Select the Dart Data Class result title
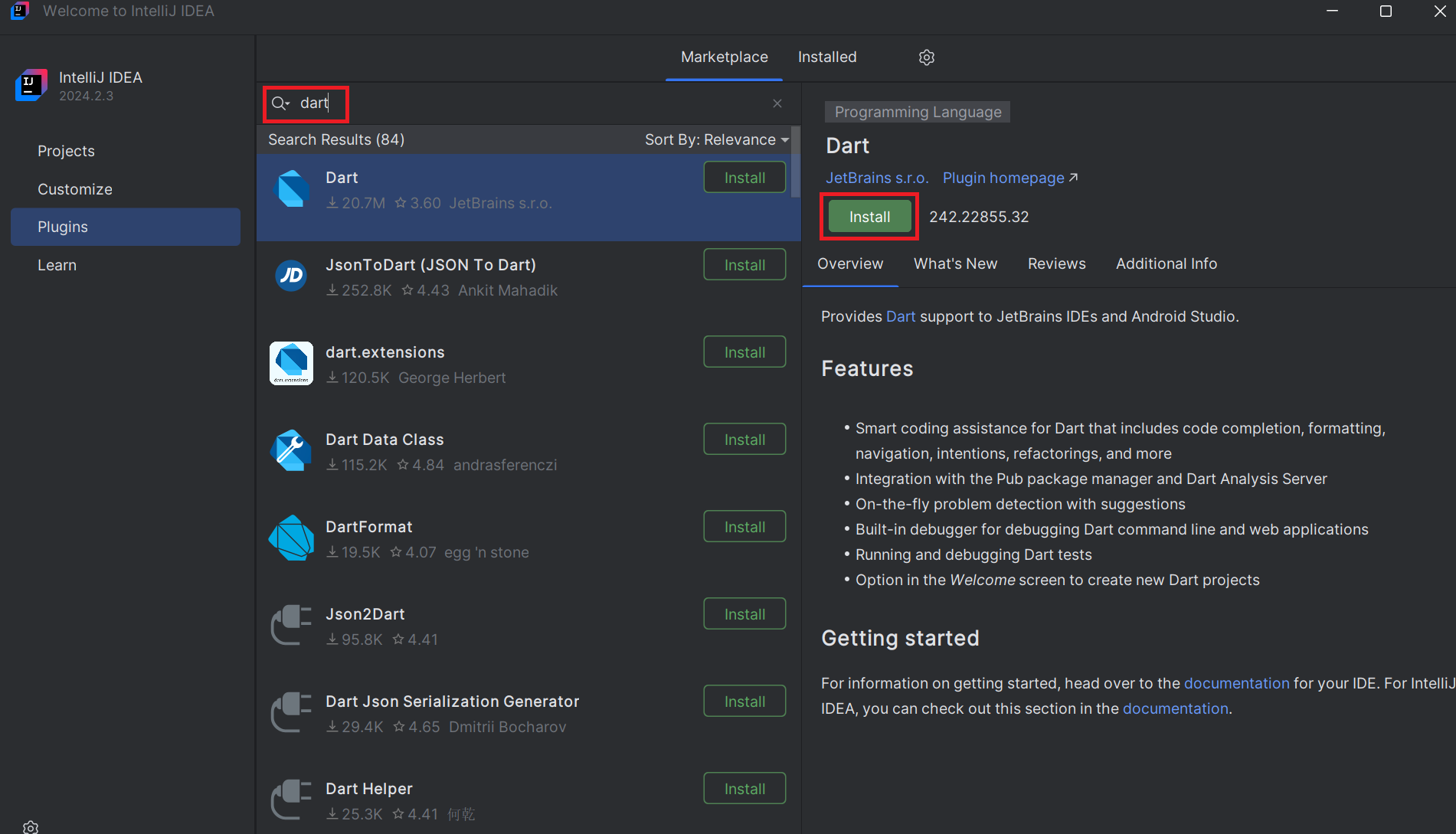The width and height of the screenshot is (1456, 834). [x=384, y=440]
